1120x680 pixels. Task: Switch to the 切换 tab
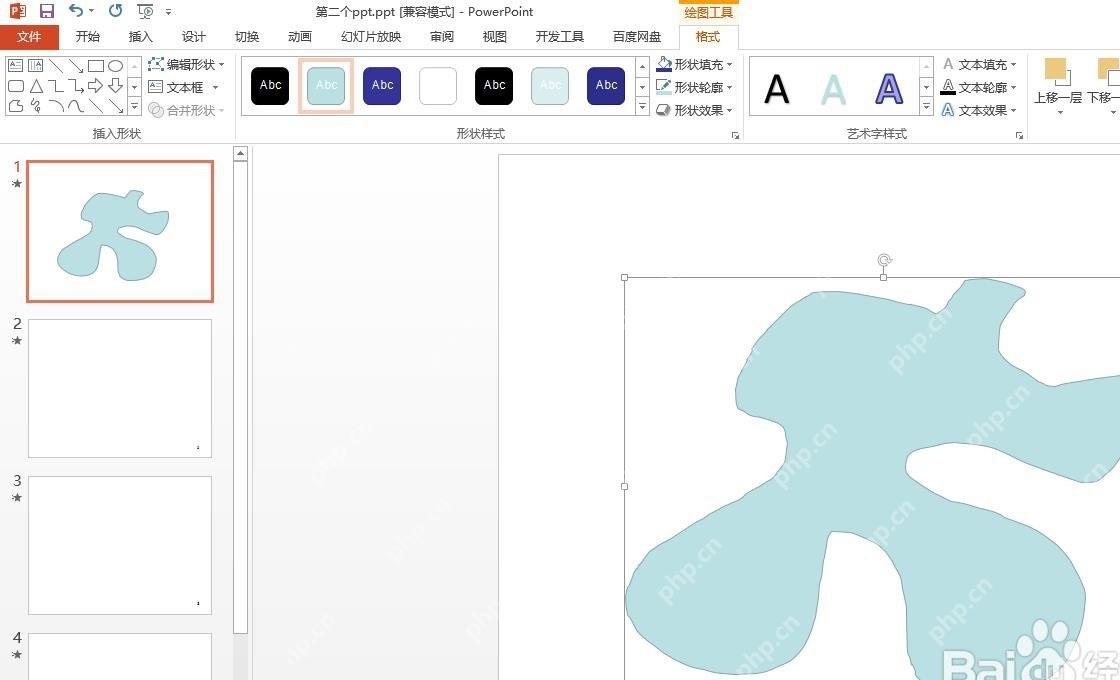247,37
